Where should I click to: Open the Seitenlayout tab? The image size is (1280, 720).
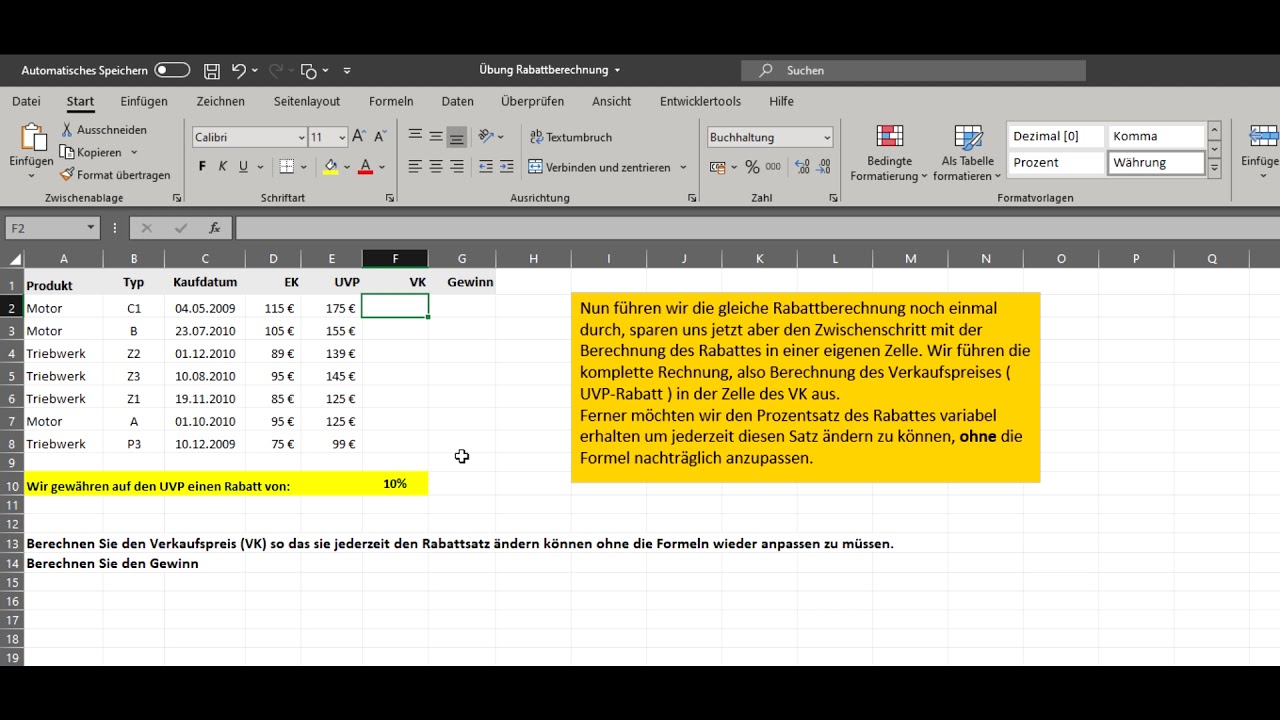[x=307, y=101]
